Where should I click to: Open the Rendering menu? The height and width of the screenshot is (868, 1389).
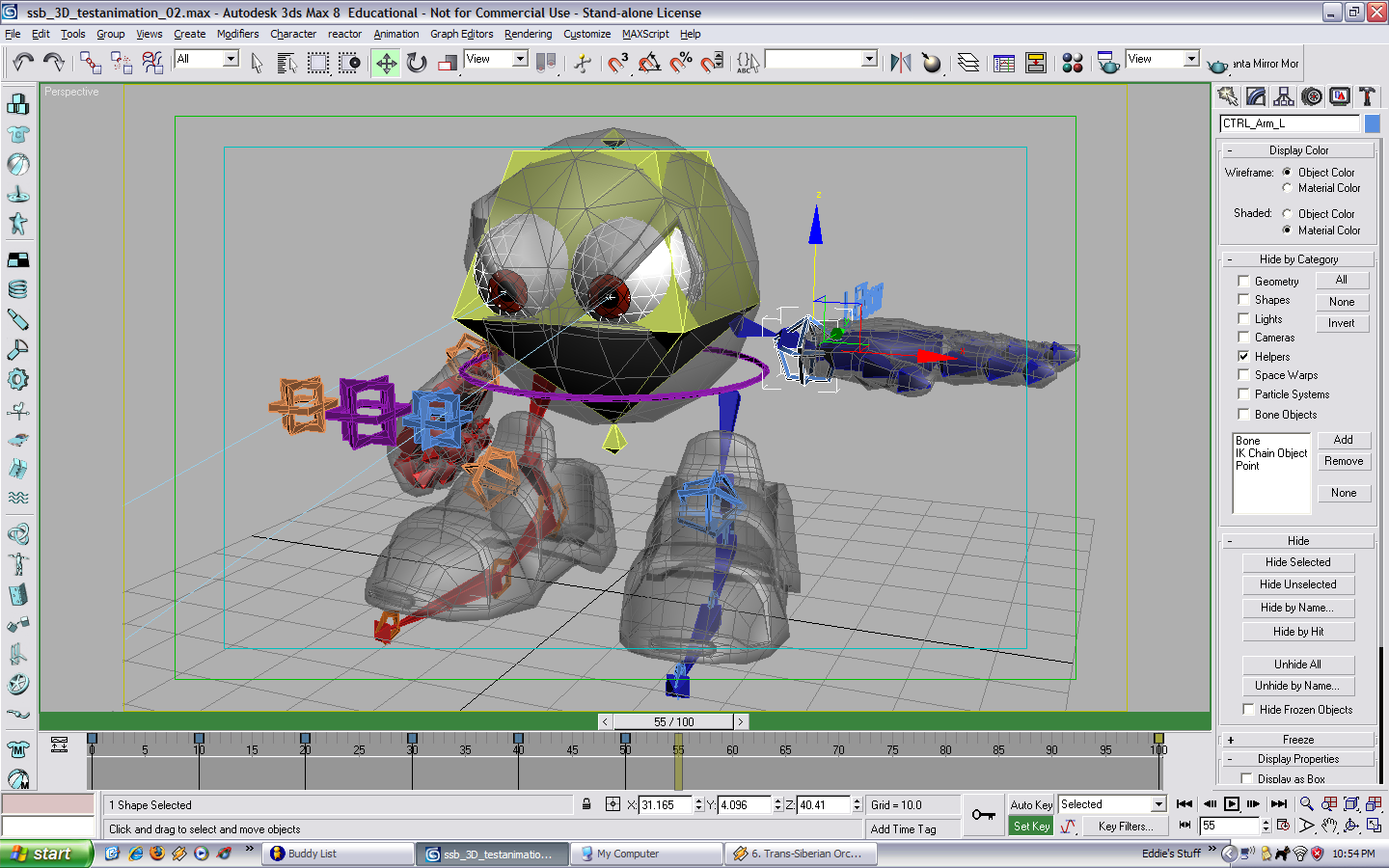pyautogui.click(x=528, y=34)
